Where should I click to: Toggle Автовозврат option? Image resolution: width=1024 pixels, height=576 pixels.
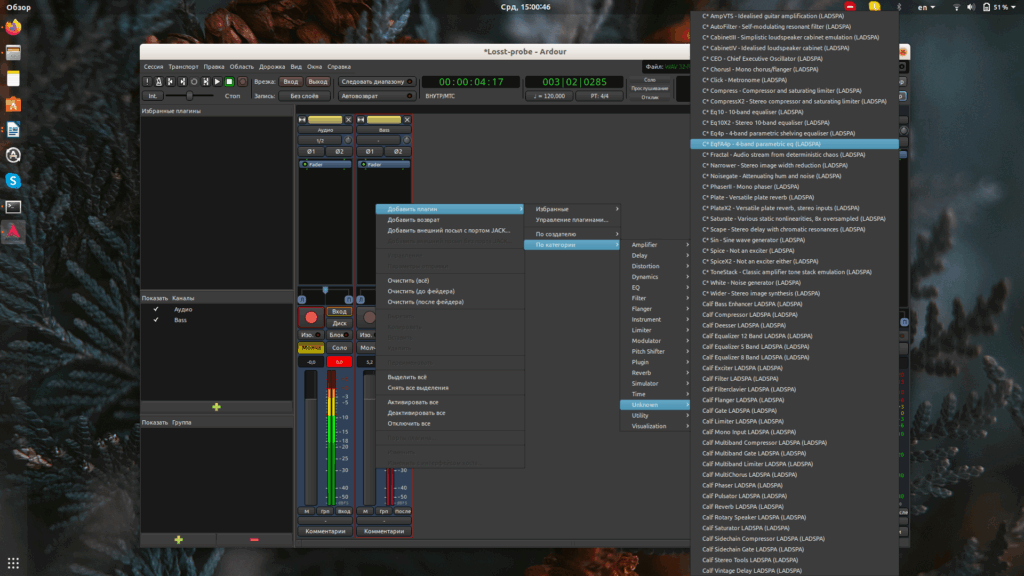(x=377, y=96)
